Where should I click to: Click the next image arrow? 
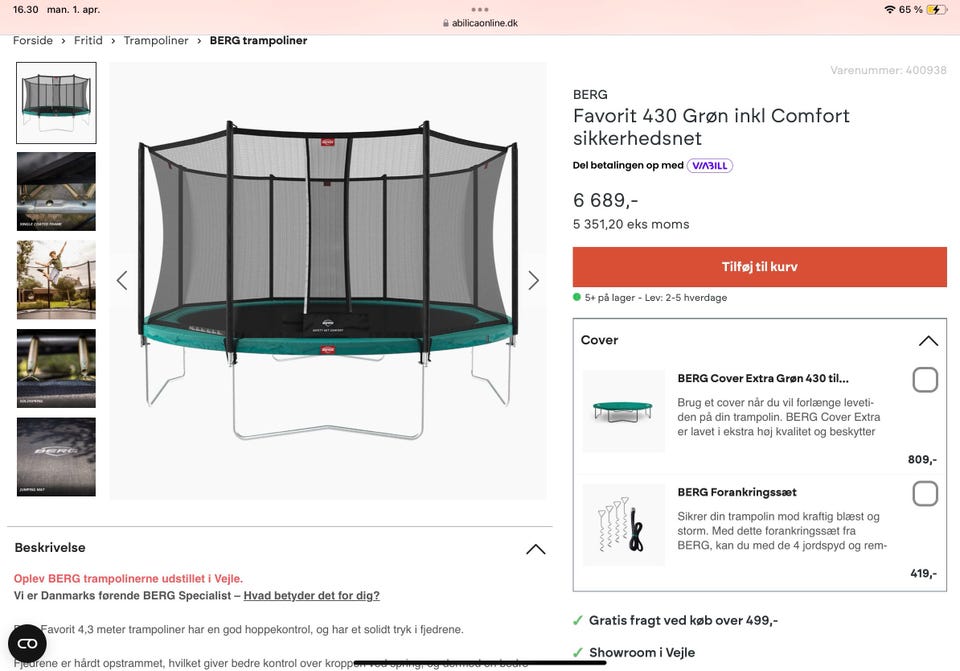533,281
